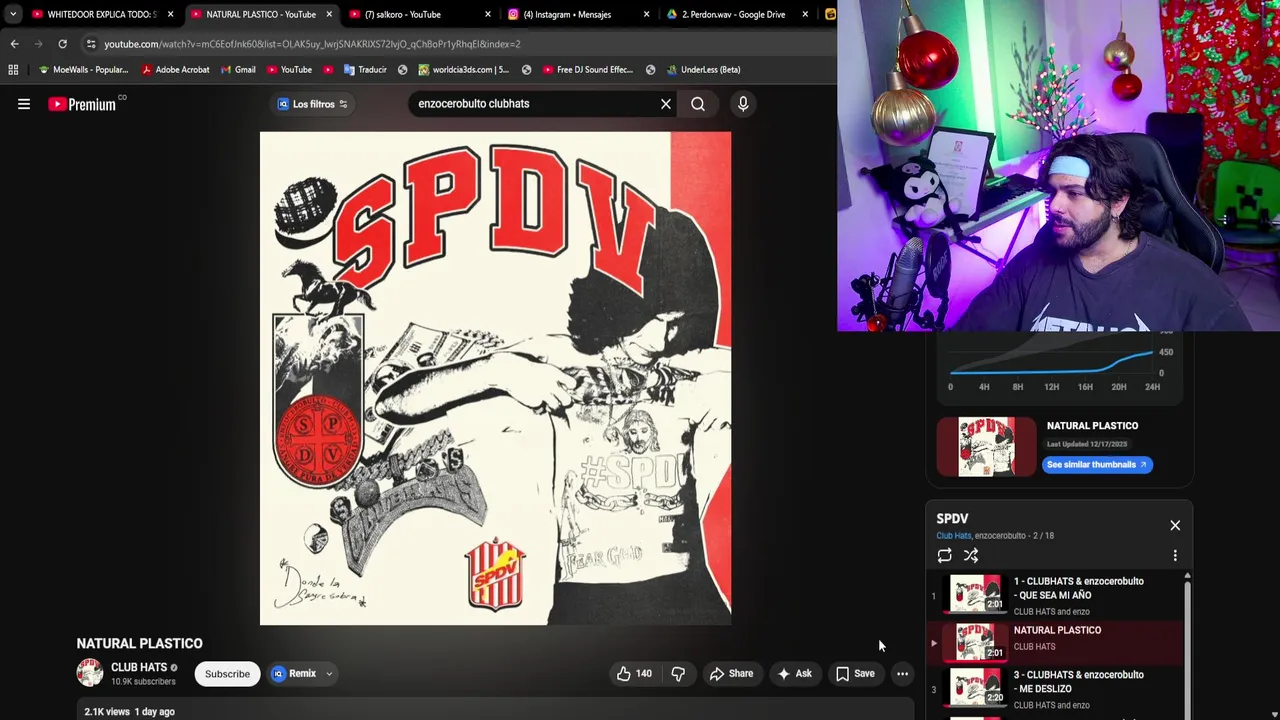1280x720 pixels.
Task: Go to YouTube Premium home logo
Action: click(82, 104)
